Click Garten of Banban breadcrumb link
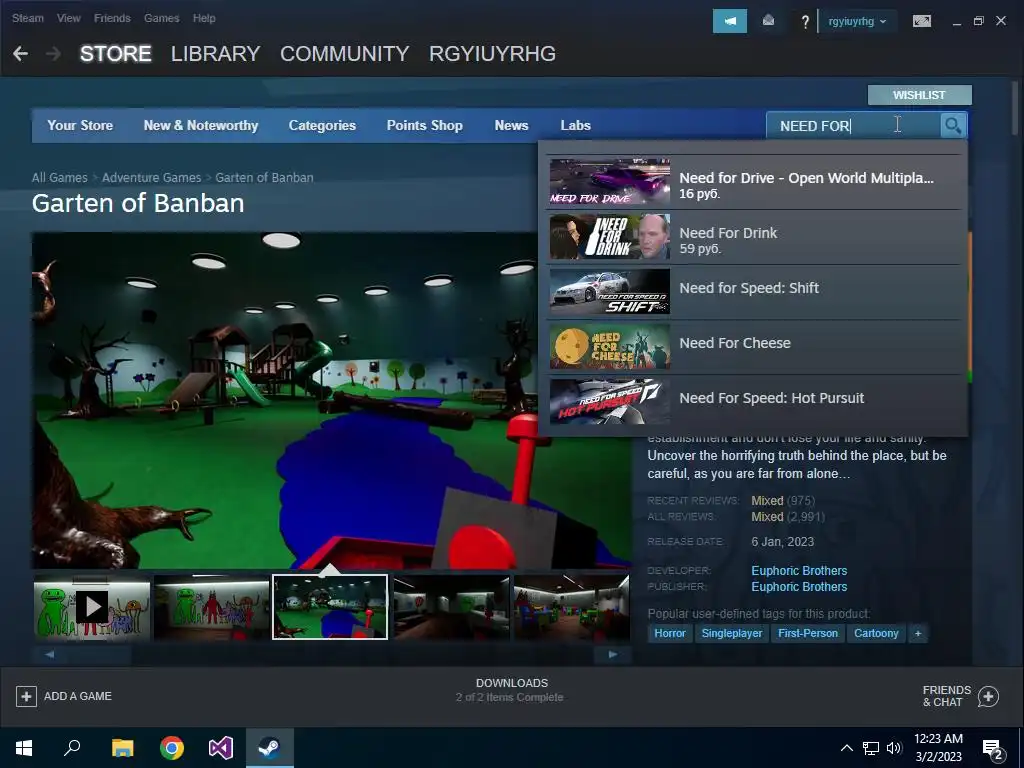 [264, 178]
